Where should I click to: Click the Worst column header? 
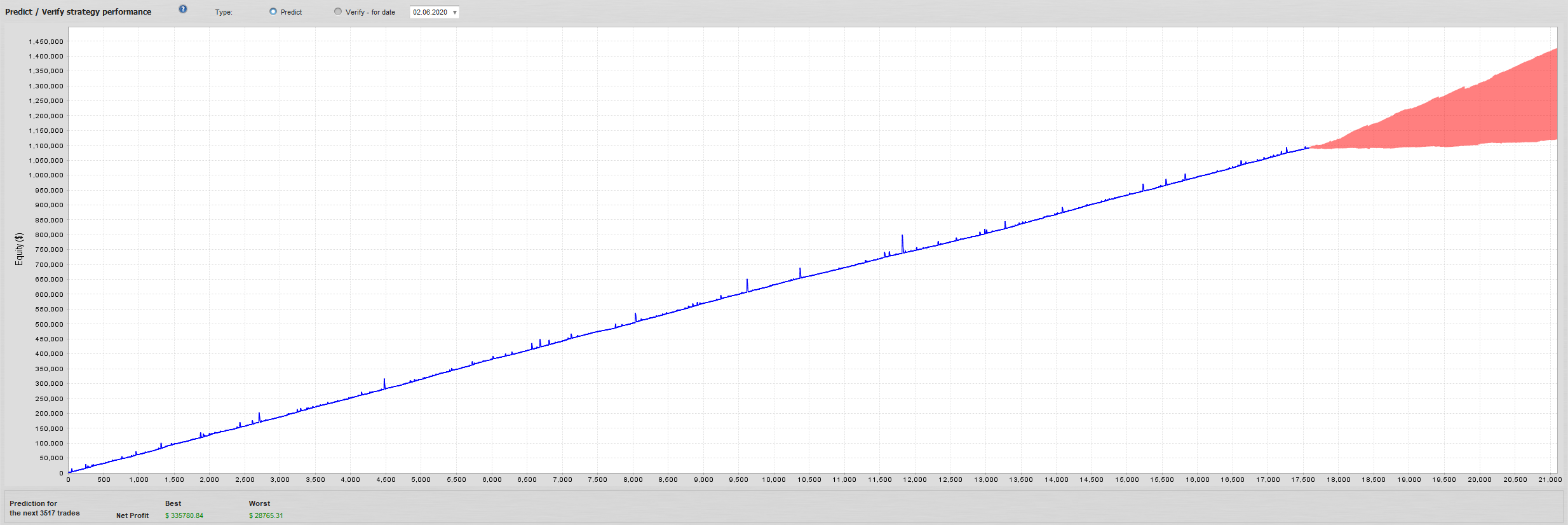tap(259, 503)
